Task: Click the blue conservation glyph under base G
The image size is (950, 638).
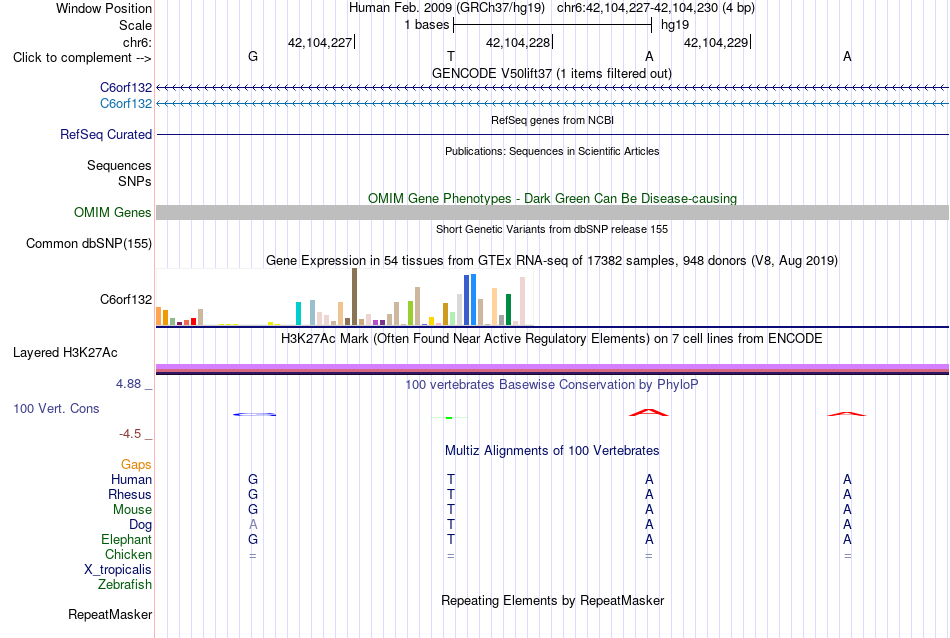Action: tap(254, 414)
